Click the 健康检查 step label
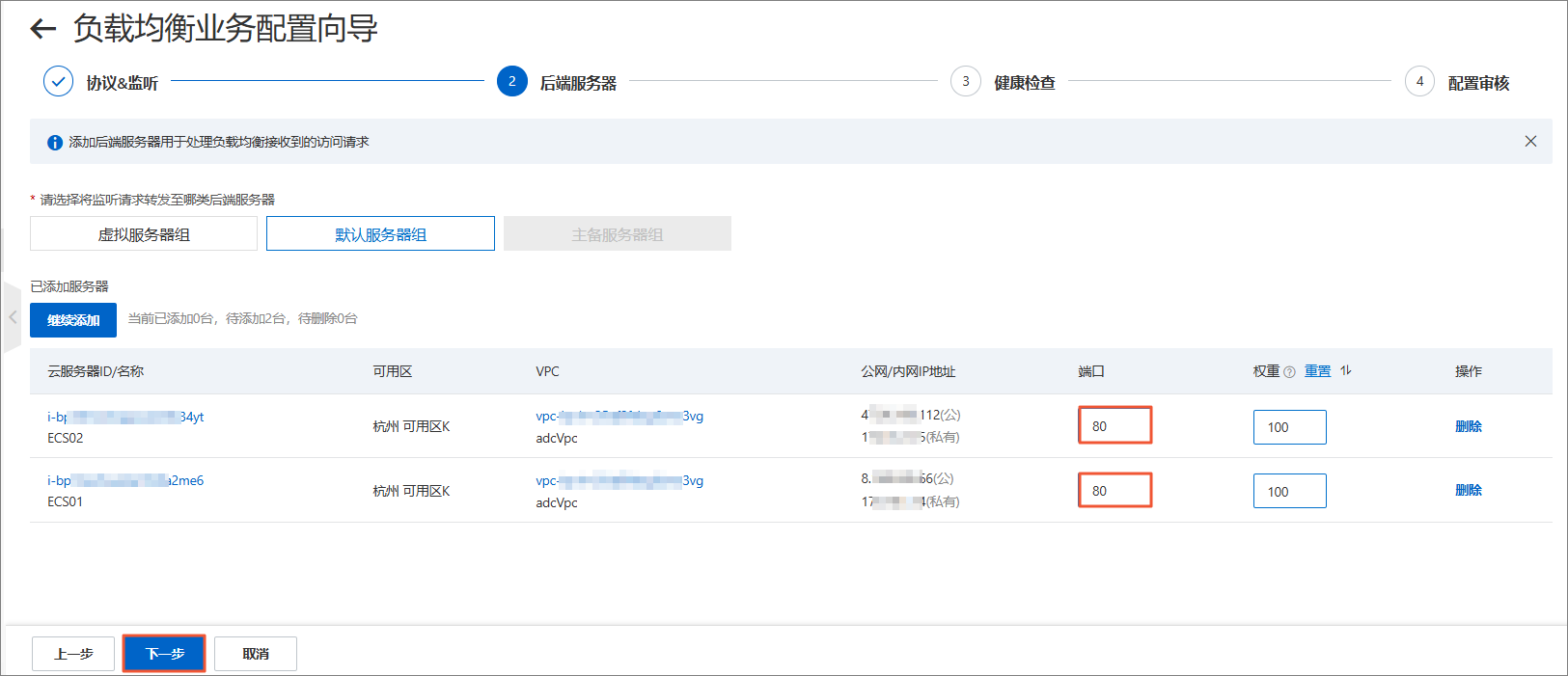The height and width of the screenshot is (676, 1568). point(1025,83)
